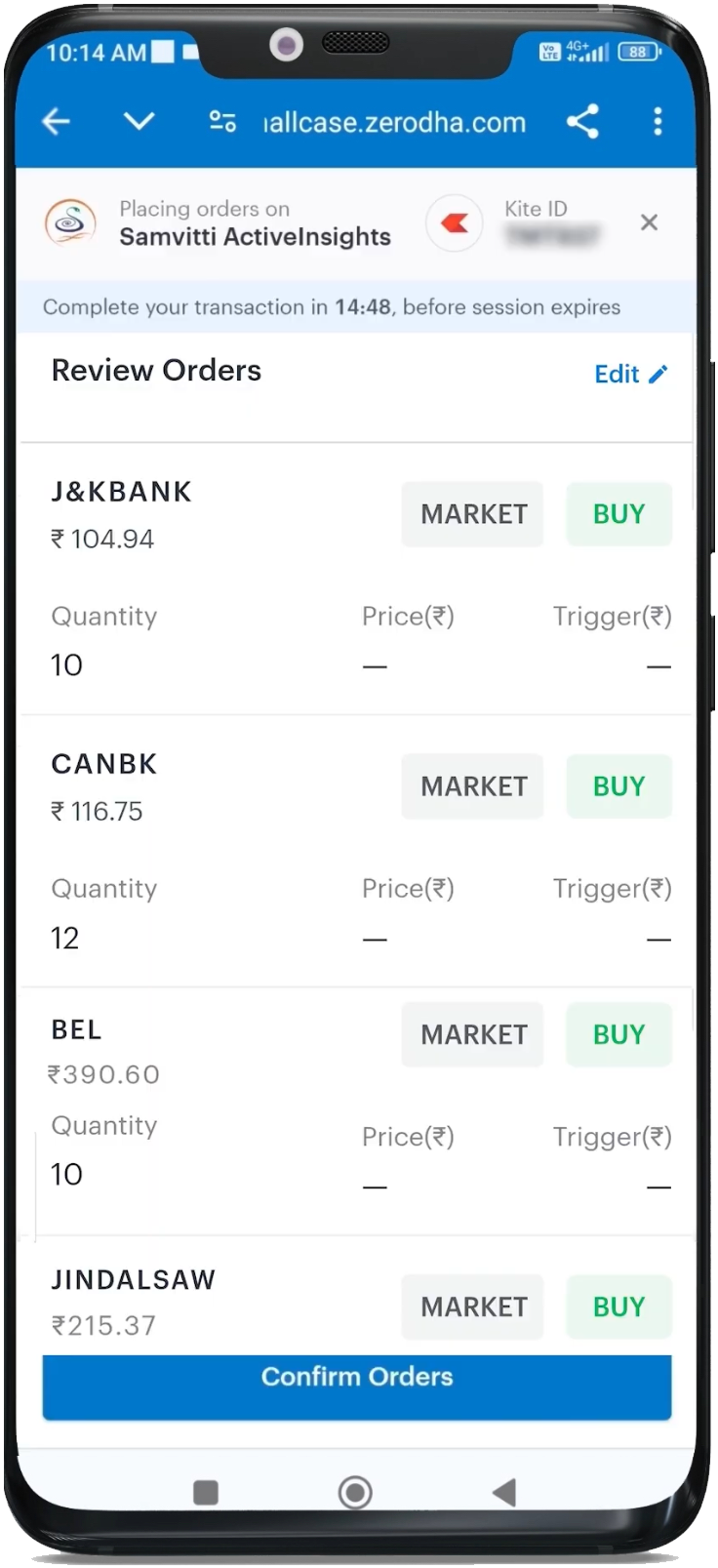Tap BUY tag for J&KBANK
This screenshot has height=1568, width=718.
point(618,514)
